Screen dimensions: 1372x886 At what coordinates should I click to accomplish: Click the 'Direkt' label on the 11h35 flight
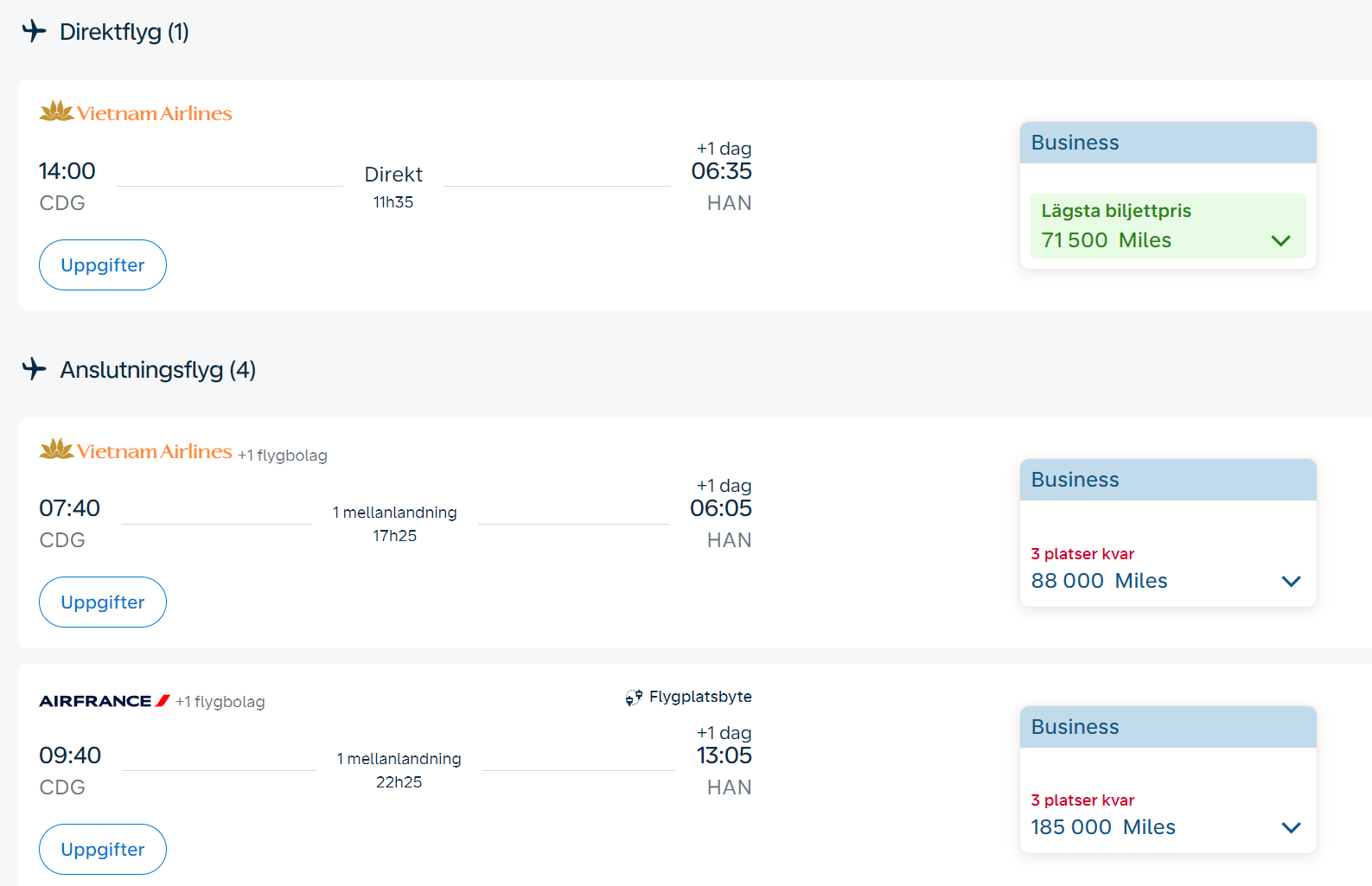(x=393, y=175)
